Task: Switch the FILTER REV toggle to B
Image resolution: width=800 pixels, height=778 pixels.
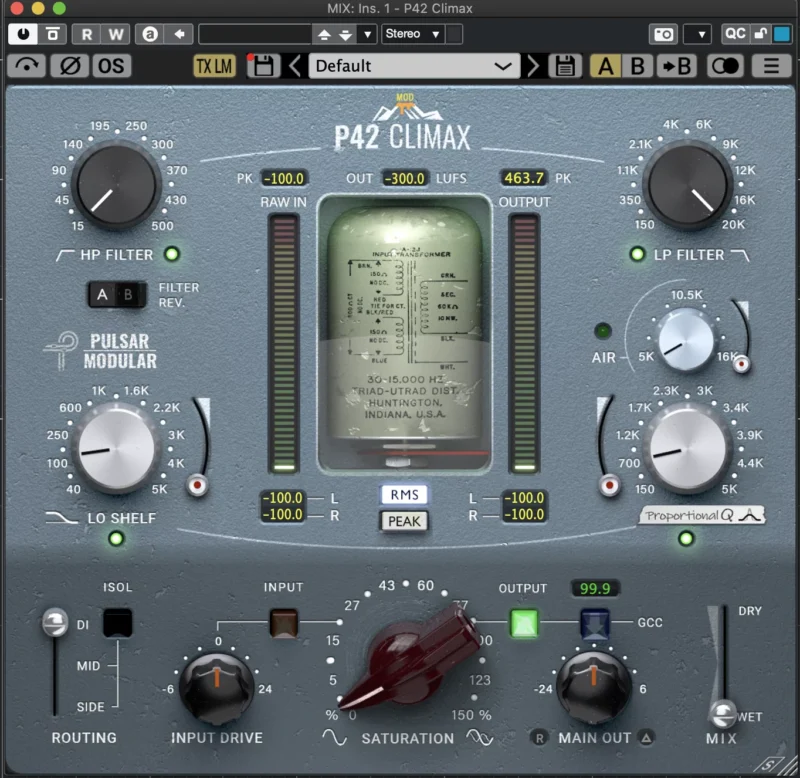Action: coord(127,295)
